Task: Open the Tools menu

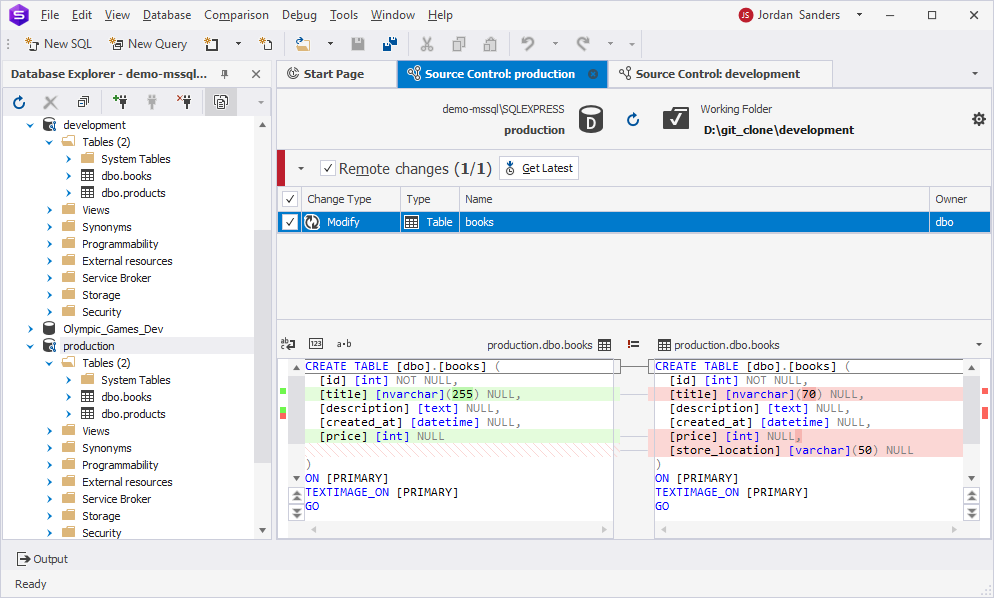Action: [344, 15]
